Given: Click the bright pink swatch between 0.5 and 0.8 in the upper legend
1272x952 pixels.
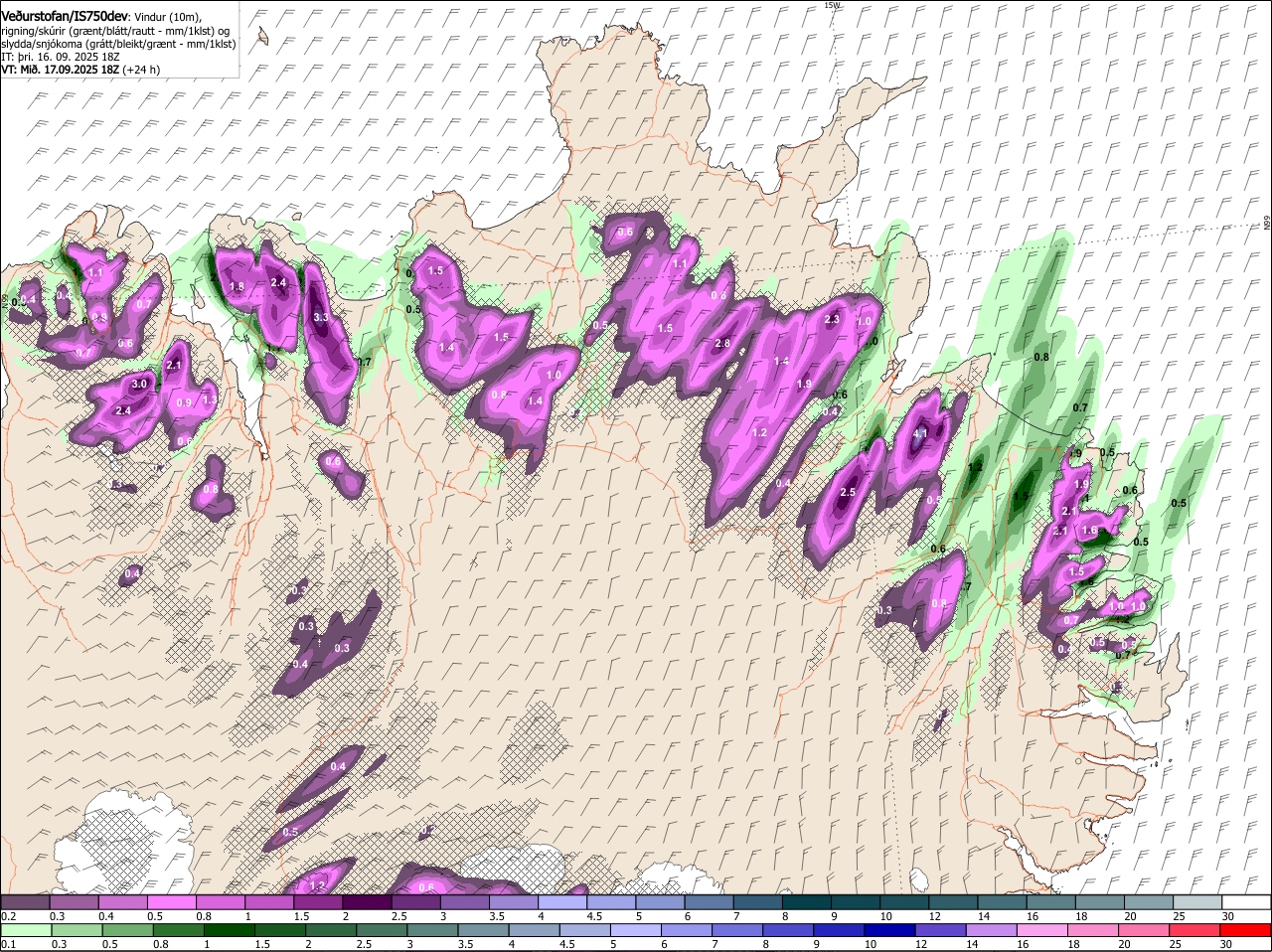Looking at the screenshot, I should pyautogui.click(x=172, y=902).
